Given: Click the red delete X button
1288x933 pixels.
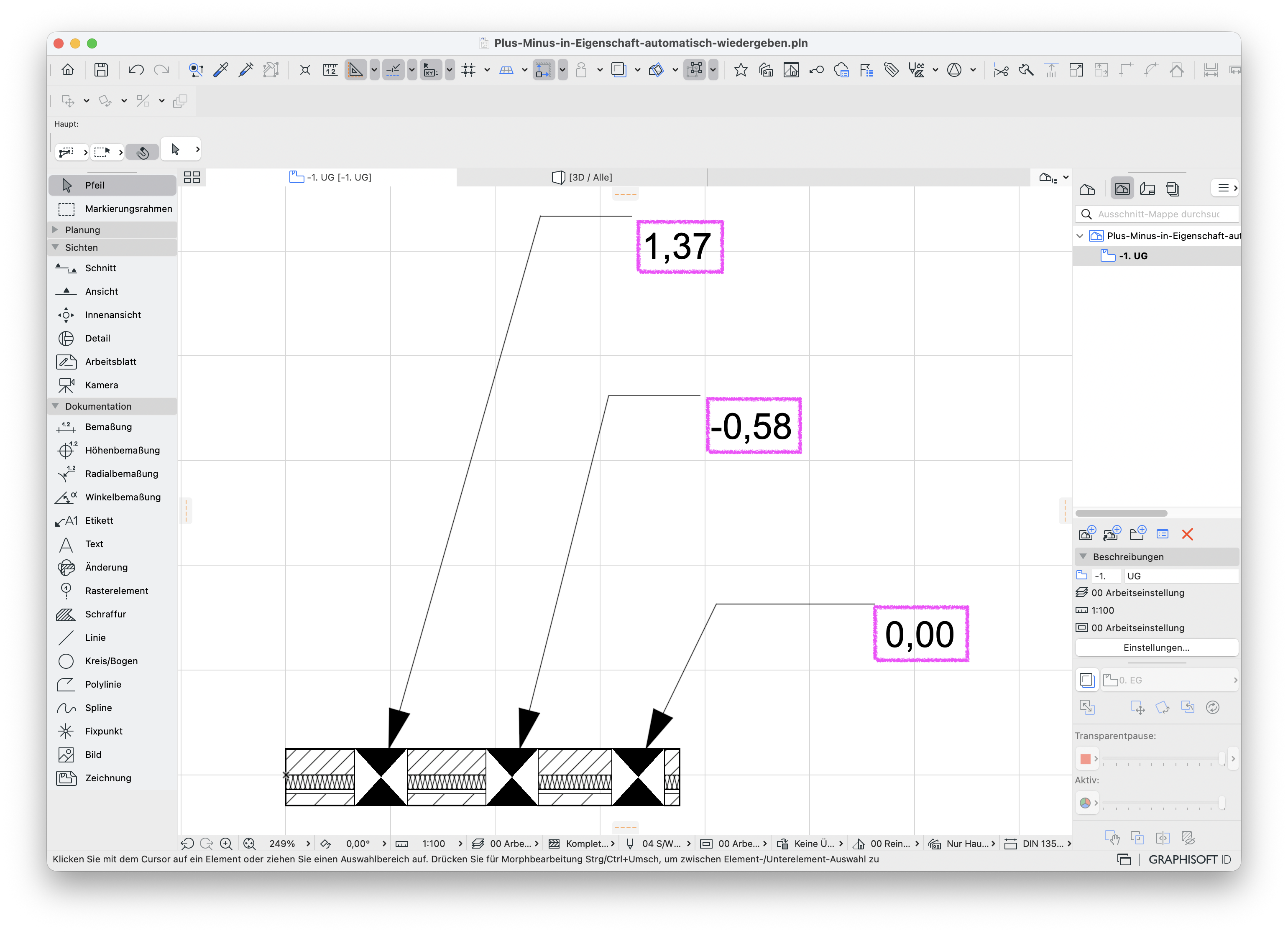Looking at the screenshot, I should pyautogui.click(x=1187, y=534).
